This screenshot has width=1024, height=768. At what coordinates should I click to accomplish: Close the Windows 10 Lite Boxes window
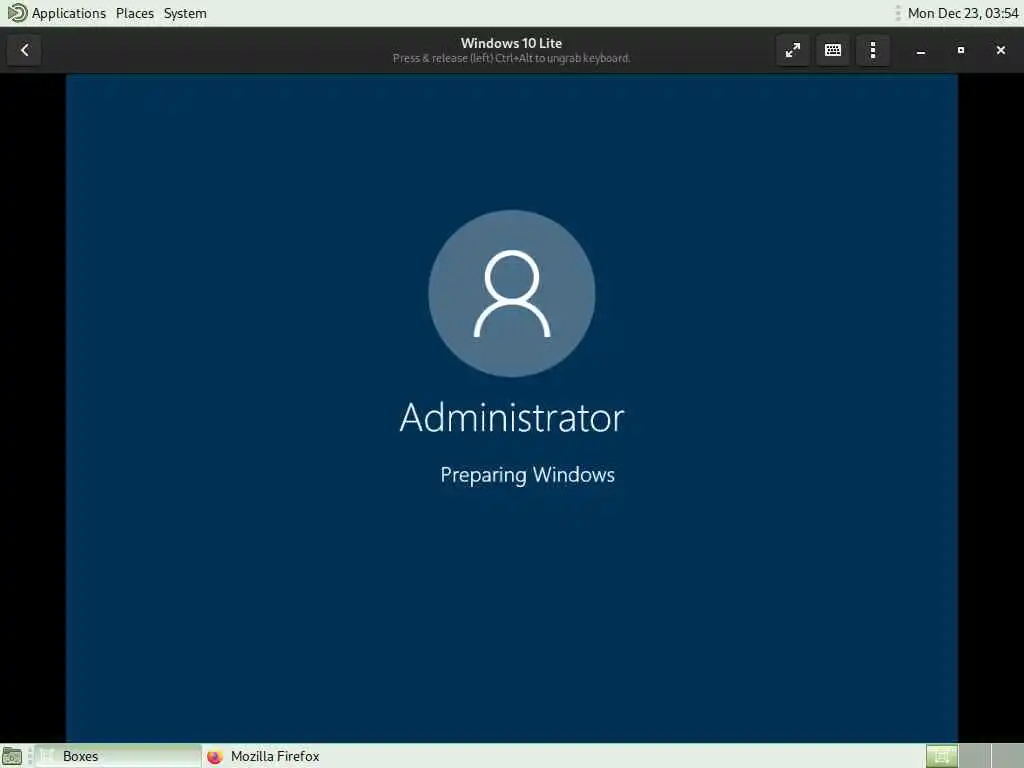[x=1000, y=50]
